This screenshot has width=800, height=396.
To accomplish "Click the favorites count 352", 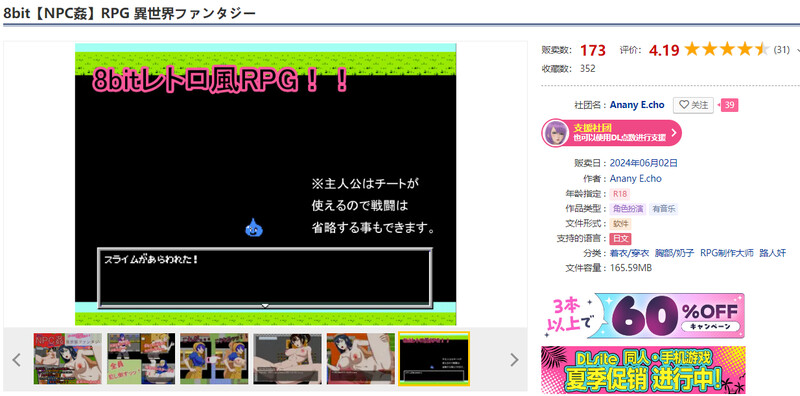I will pyautogui.click(x=587, y=68).
